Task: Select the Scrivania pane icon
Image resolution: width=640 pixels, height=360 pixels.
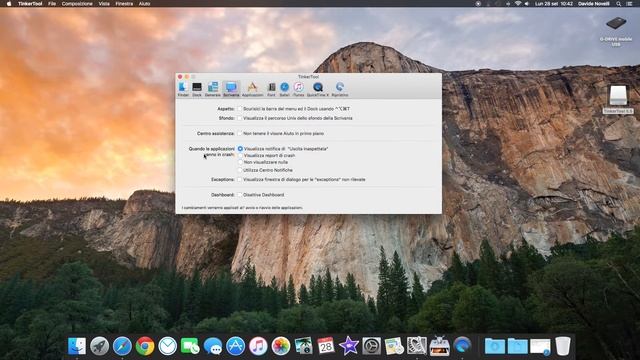Action: click(x=231, y=89)
